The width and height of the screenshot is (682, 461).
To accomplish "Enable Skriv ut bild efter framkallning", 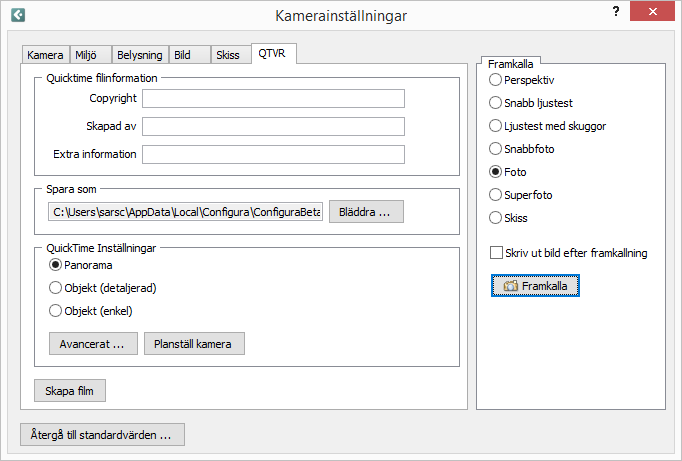I will [x=496, y=253].
